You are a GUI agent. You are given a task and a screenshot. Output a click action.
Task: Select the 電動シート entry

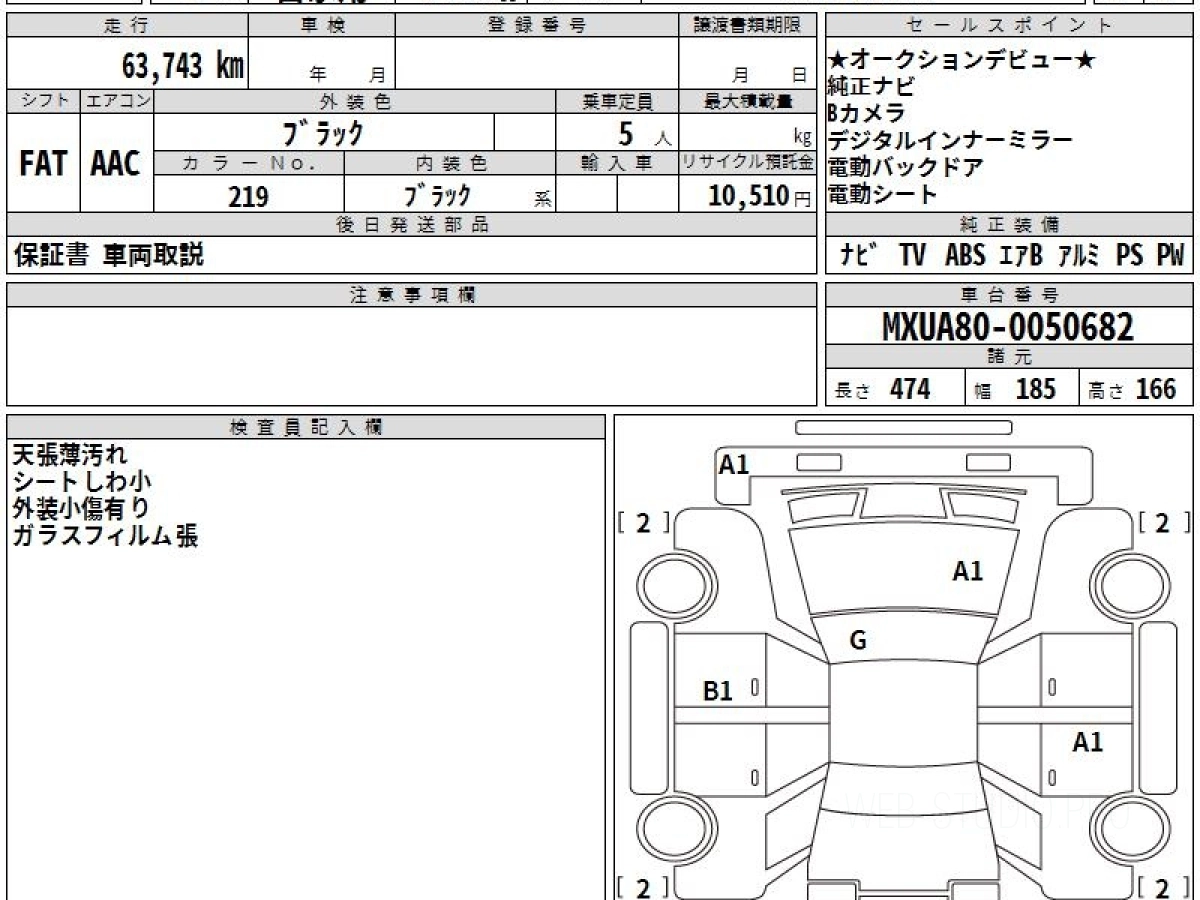(x=883, y=194)
